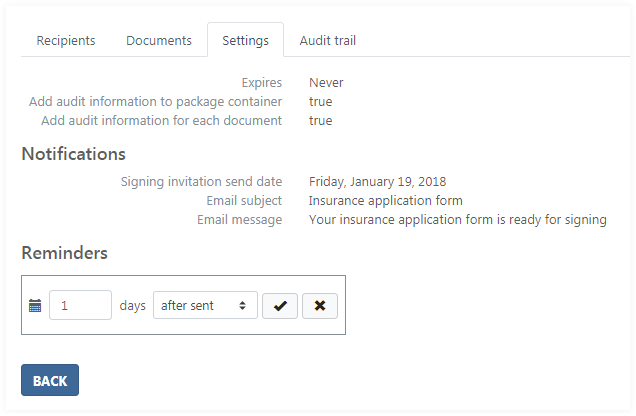Click the Expires label
Image resolution: width=636 pixels, height=416 pixels.
tap(261, 83)
